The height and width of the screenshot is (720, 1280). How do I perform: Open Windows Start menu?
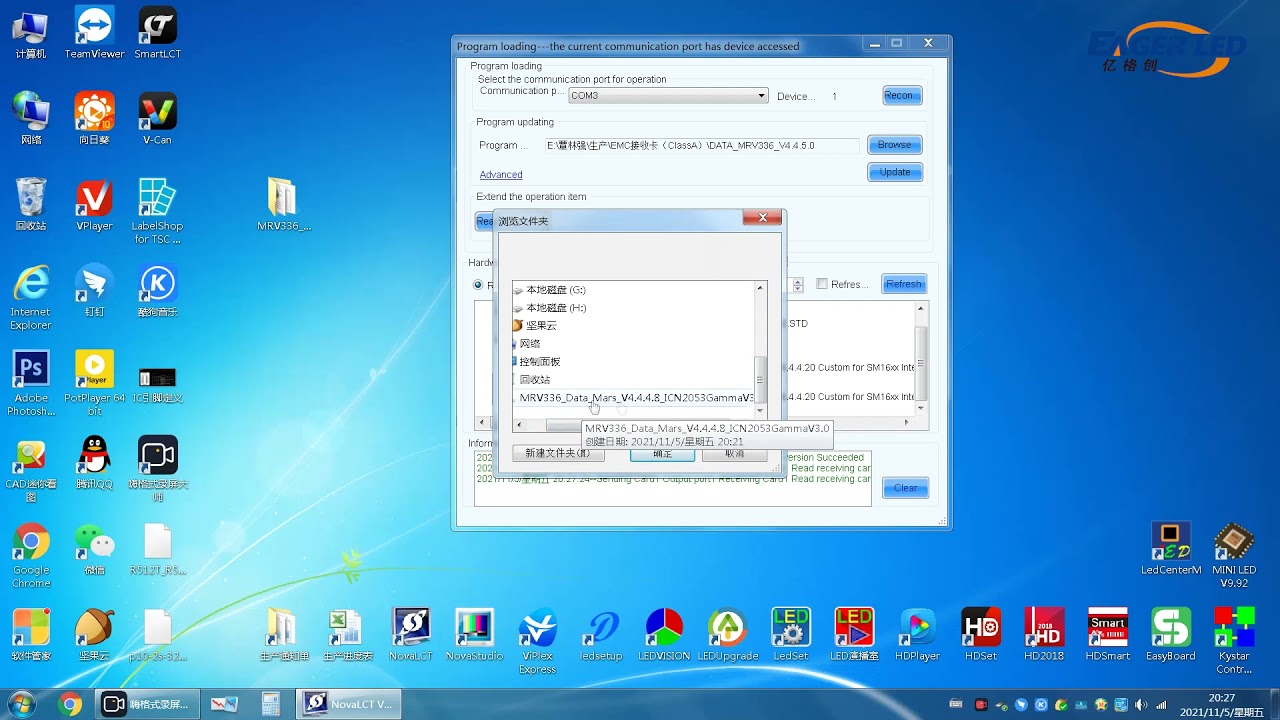[x=22, y=704]
